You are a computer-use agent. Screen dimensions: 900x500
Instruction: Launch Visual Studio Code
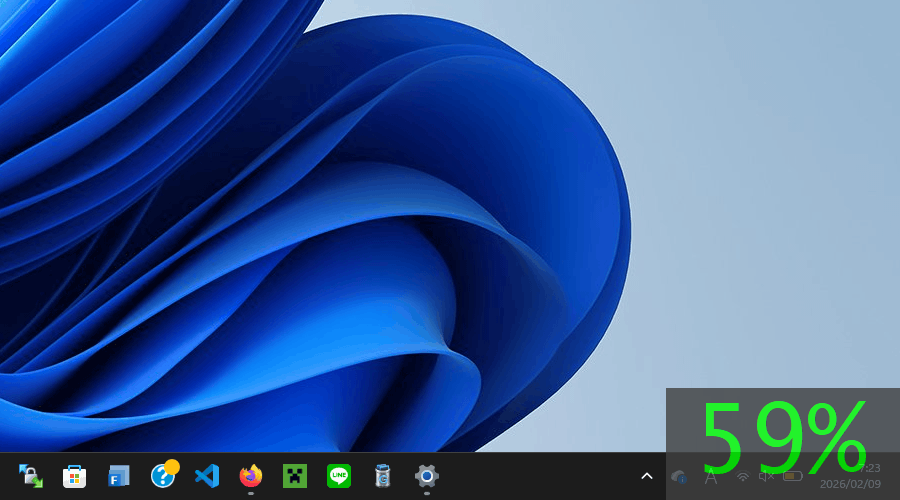tap(207, 476)
